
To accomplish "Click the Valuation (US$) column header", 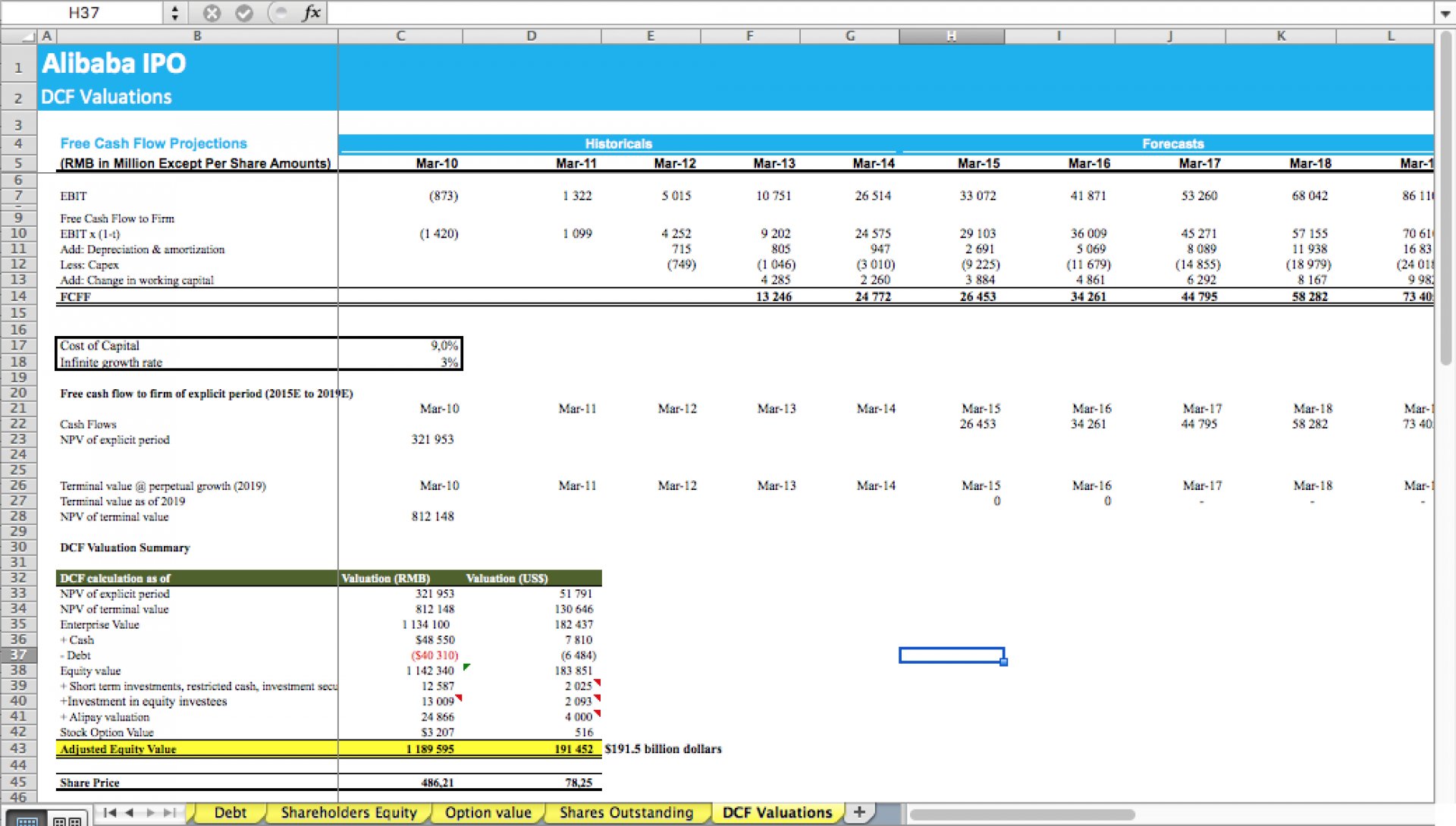I will point(507,578).
